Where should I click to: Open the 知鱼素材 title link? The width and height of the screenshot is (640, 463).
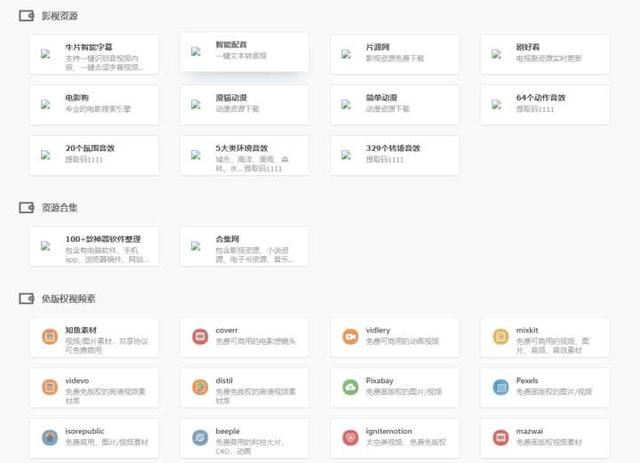click(81, 330)
